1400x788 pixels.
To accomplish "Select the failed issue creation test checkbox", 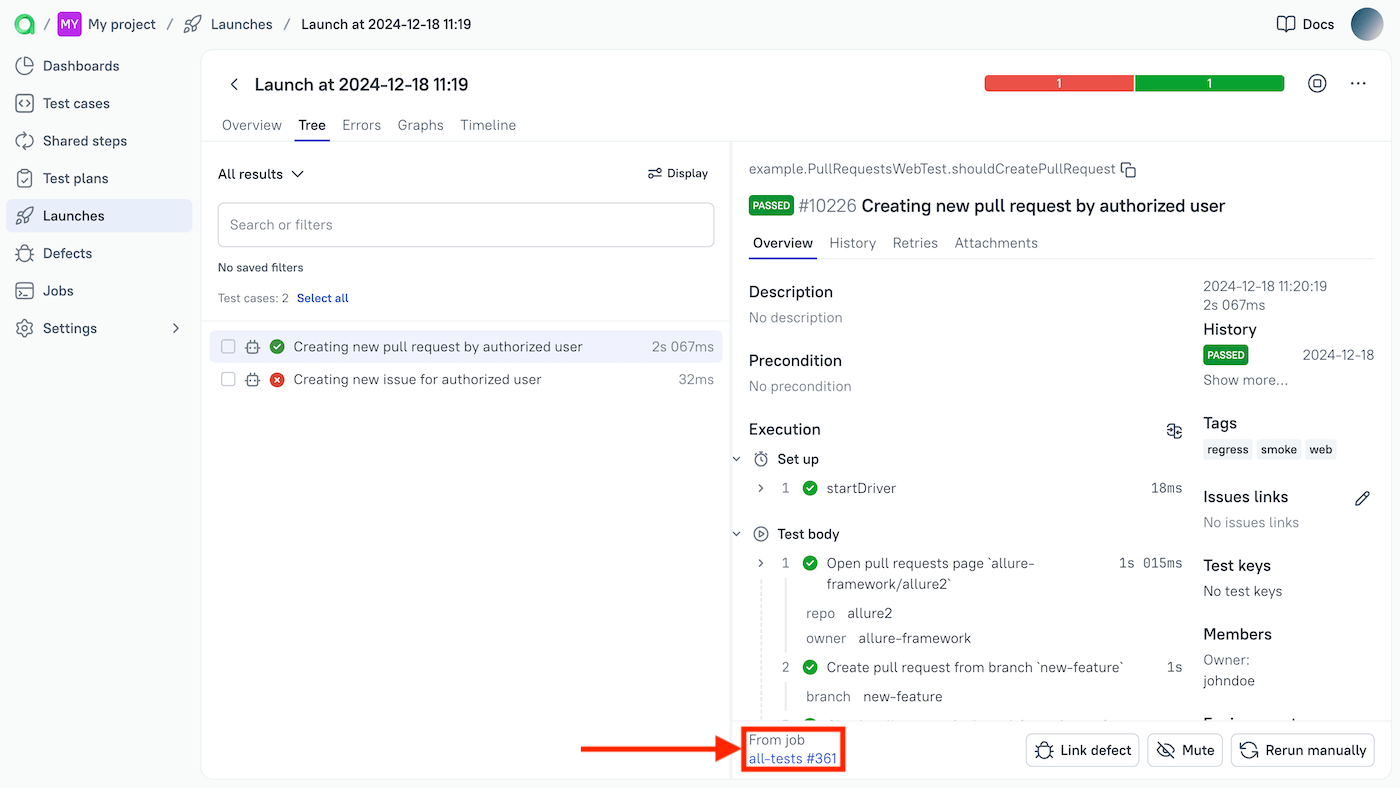I will (x=227, y=379).
